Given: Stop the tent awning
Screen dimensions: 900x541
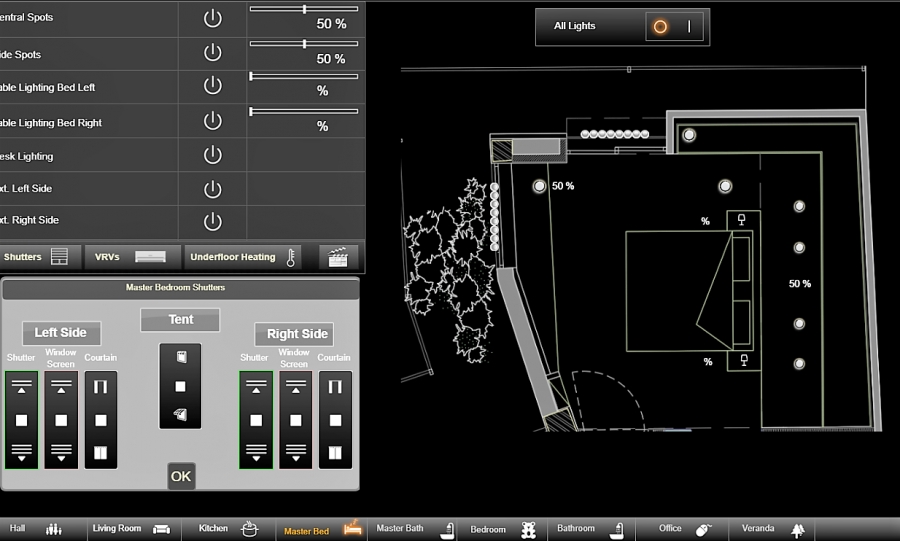Looking at the screenshot, I should point(180,387).
